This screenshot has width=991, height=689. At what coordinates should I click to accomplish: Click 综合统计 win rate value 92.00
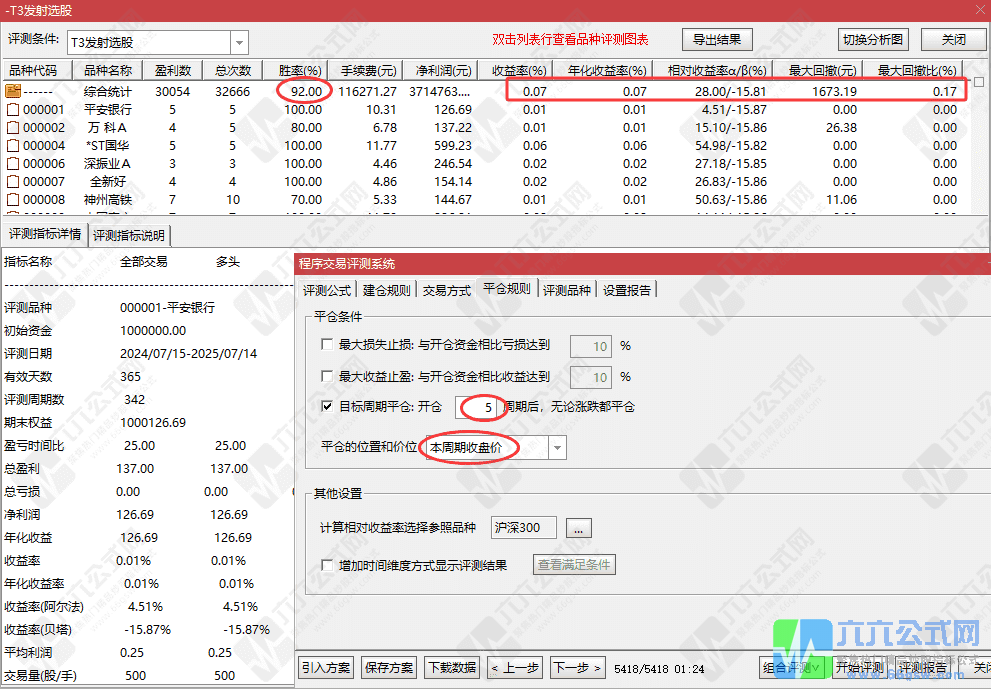306,92
